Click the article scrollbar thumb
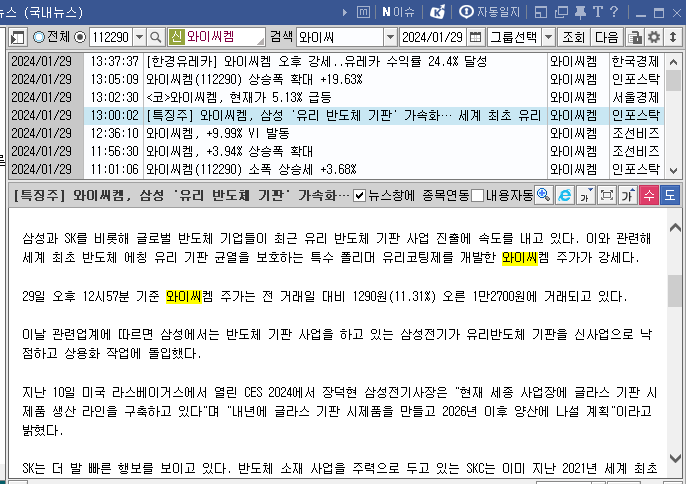Viewport: 686px width, 484px height. pos(675,291)
